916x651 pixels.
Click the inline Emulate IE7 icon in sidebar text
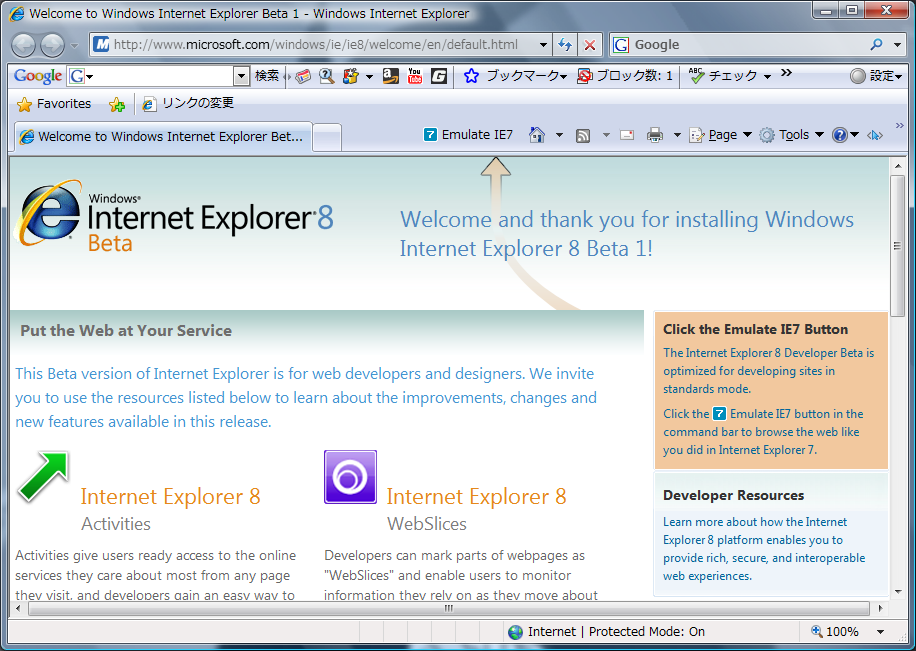coord(719,414)
